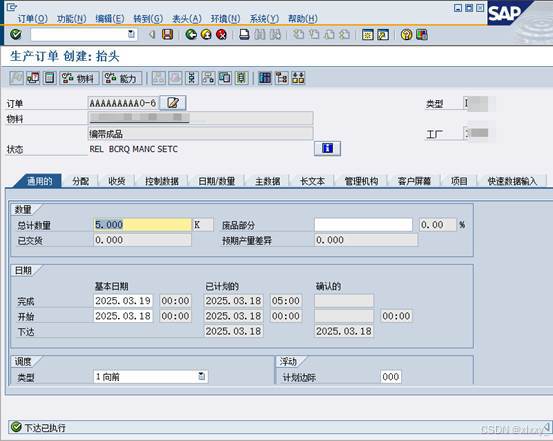This screenshot has height=441, width=553.
Task: Switch to the 分配 tab
Action: (x=80, y=181)
